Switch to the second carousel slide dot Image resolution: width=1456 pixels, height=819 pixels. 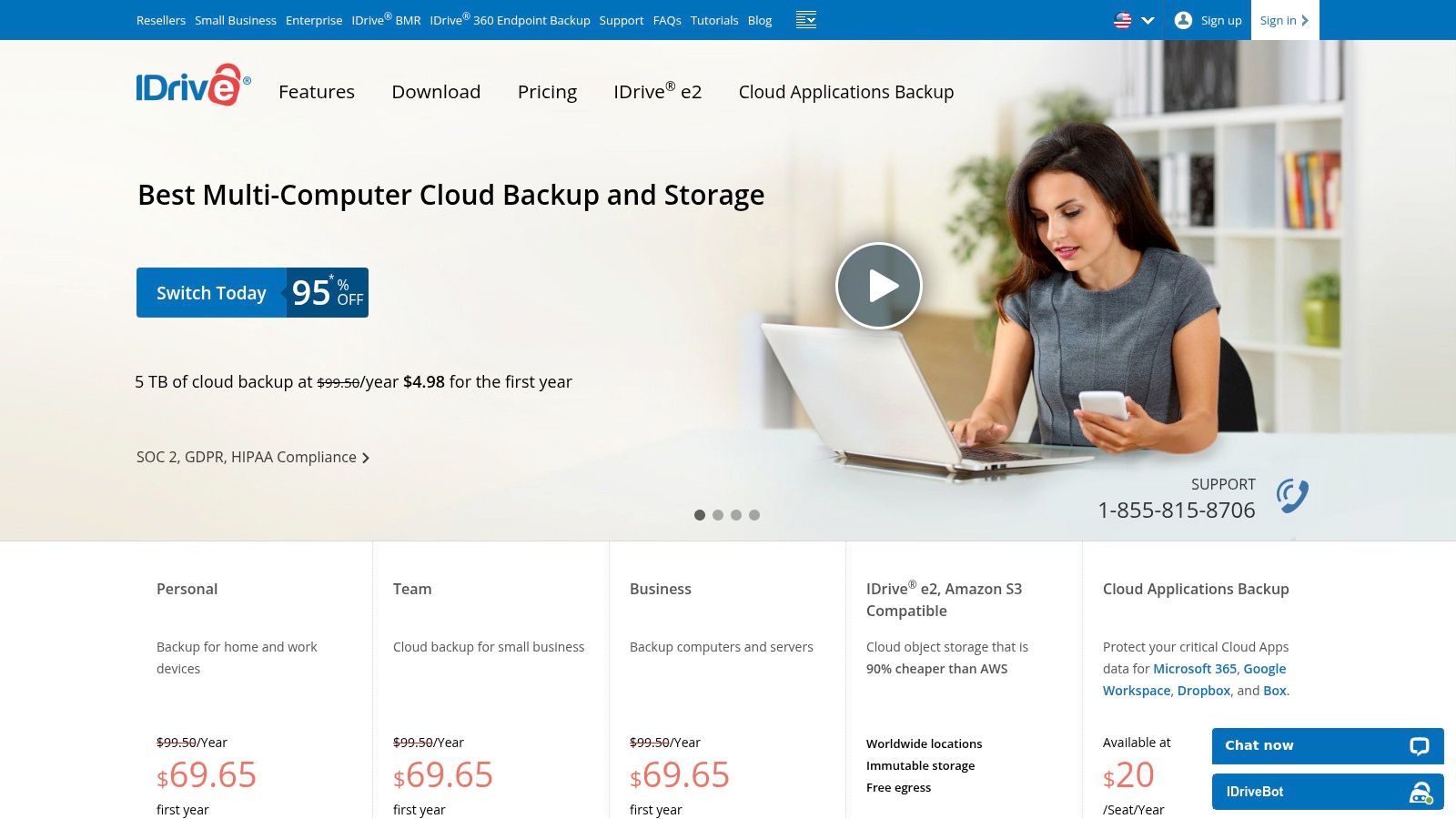coord(718,515)
